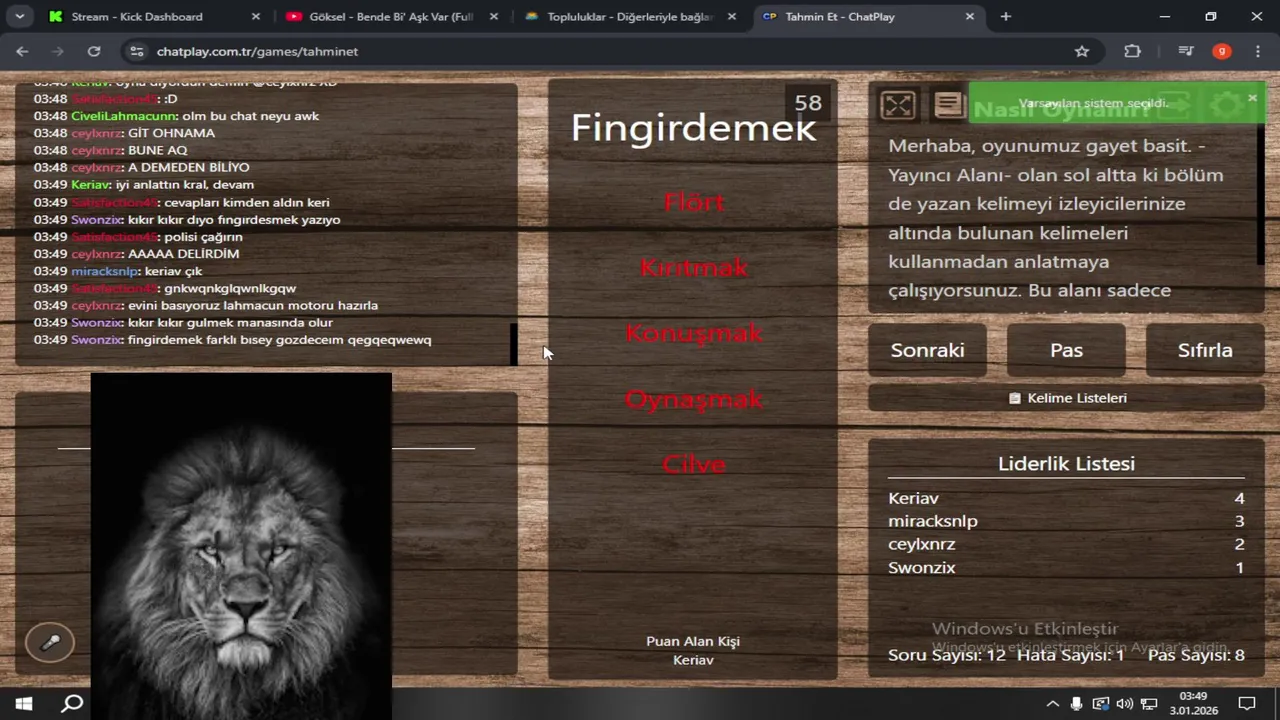
Task: Click the round microphone button at bottom left
Action: pyautogui.click(x=50, y=643)
